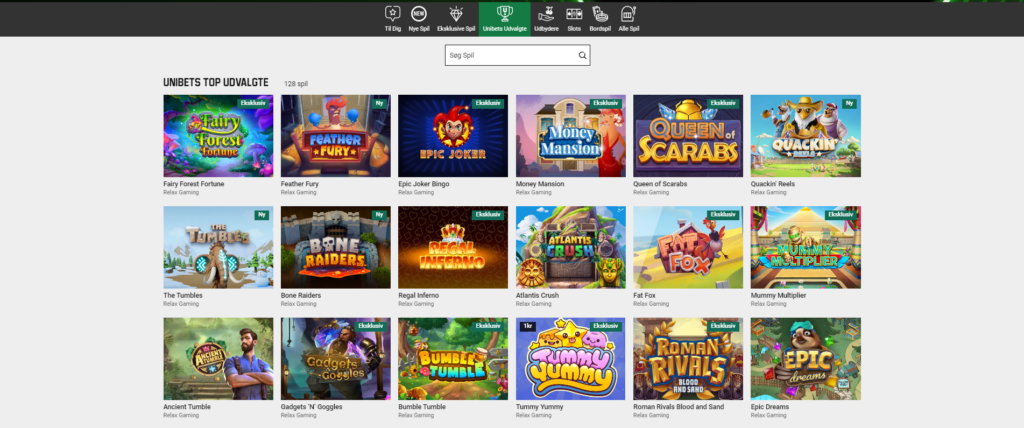
Task: Click the Atlantis Crush title text
Action: coord(539,295)
